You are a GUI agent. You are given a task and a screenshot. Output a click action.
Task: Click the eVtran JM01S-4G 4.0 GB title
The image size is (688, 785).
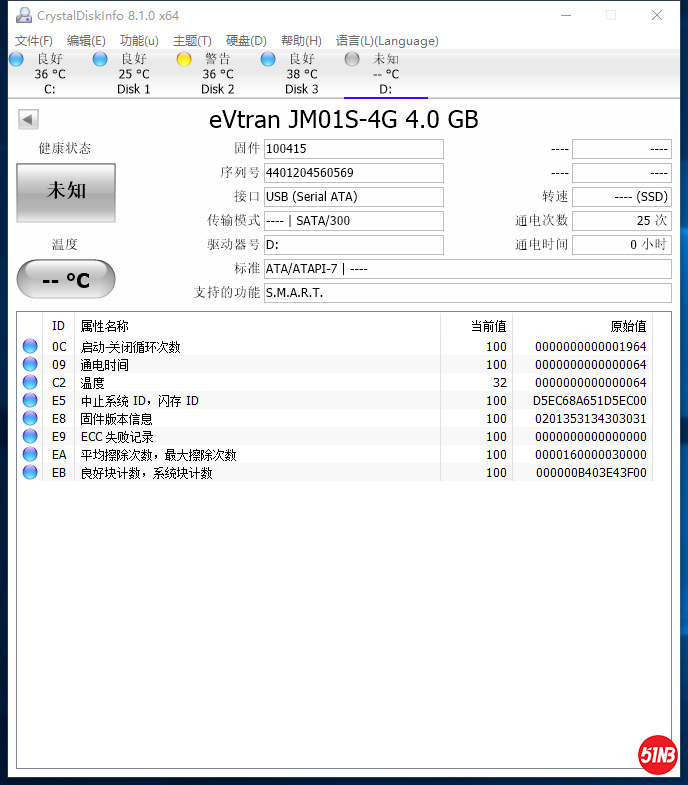coord(343,120)
